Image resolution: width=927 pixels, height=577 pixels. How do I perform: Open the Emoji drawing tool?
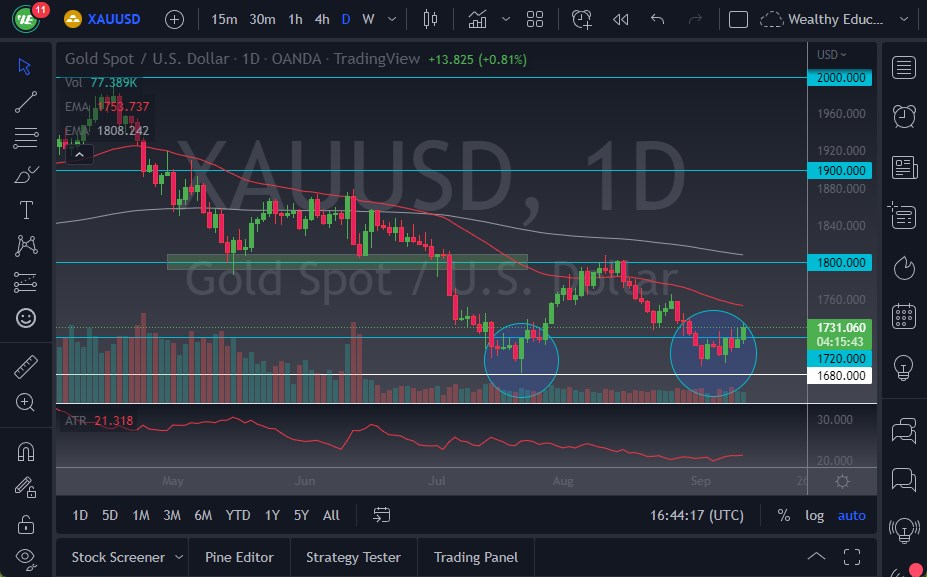(x=26, y=318)
